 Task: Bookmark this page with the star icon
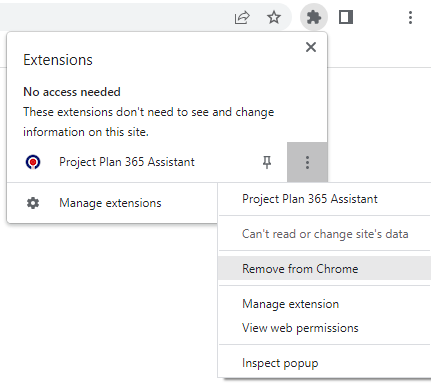[x=274, y=17]
